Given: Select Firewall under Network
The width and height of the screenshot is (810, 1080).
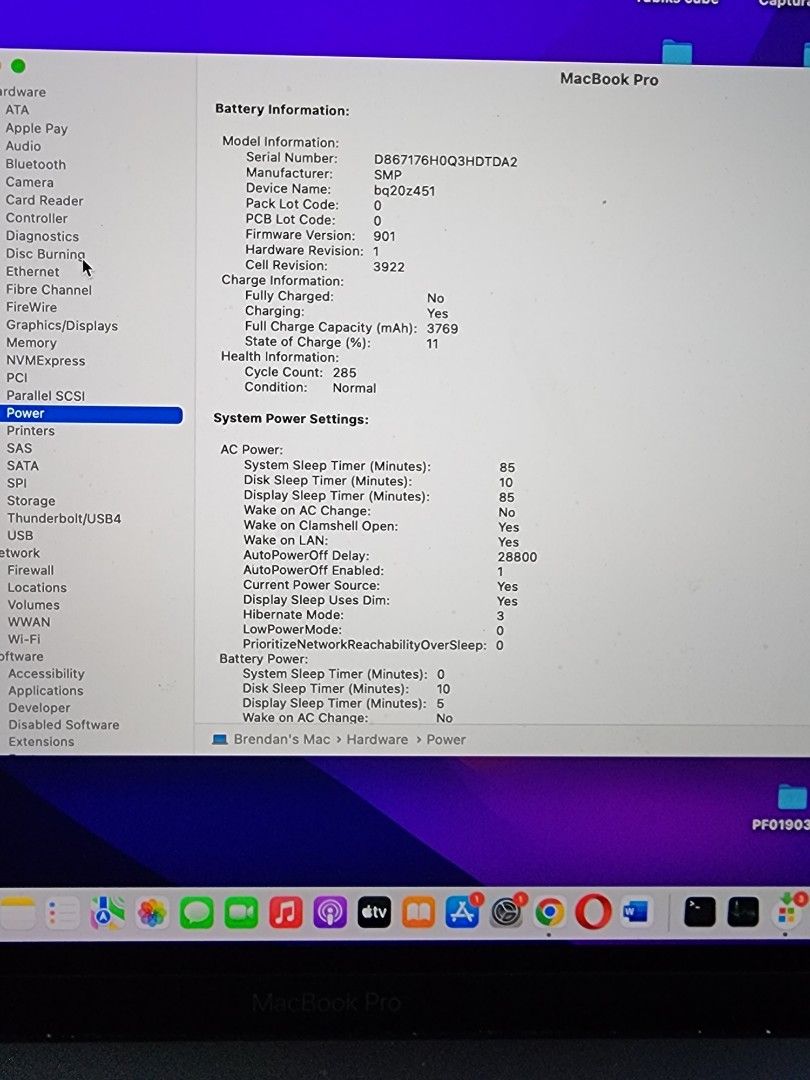Looking at the screenshot, I should 31,571.
